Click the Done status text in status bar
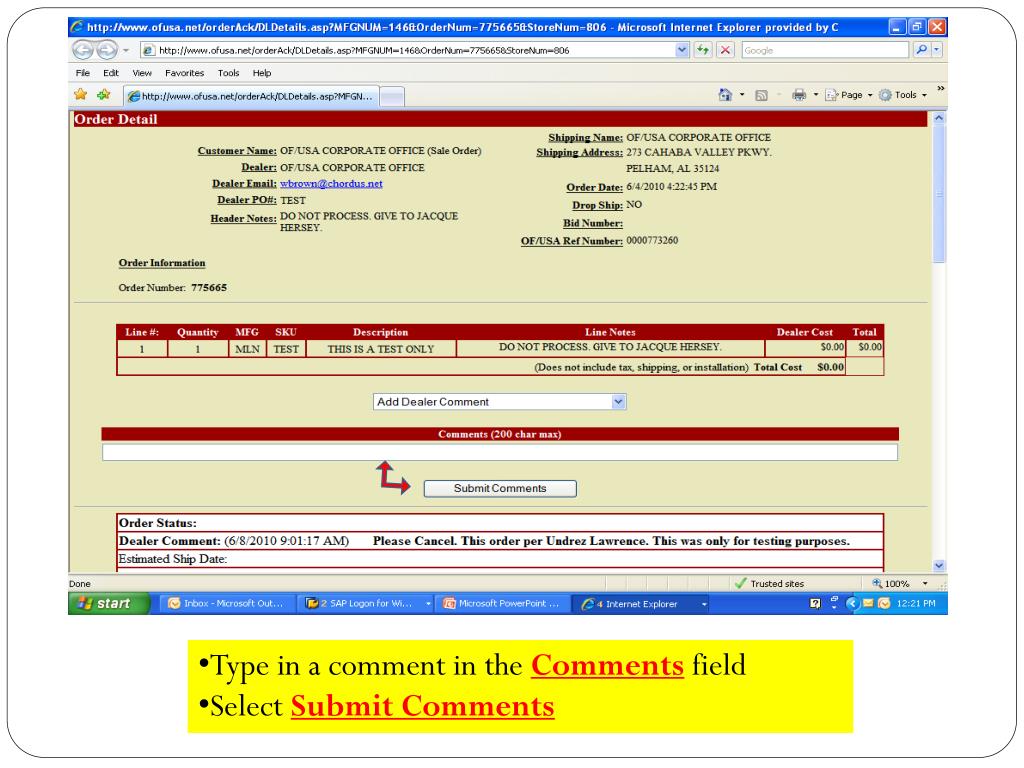The image size is (1024, 768). click(x=80, y=584)
